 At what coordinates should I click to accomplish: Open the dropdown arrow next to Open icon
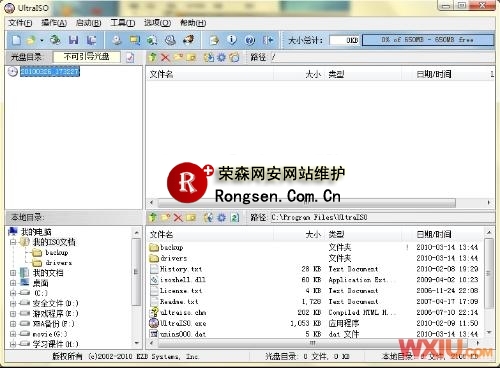tap(42, 40)
